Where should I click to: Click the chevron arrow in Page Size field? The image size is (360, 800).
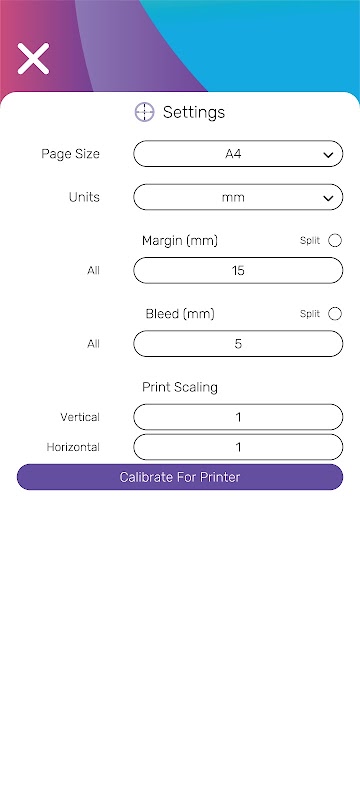click(328, 155)
